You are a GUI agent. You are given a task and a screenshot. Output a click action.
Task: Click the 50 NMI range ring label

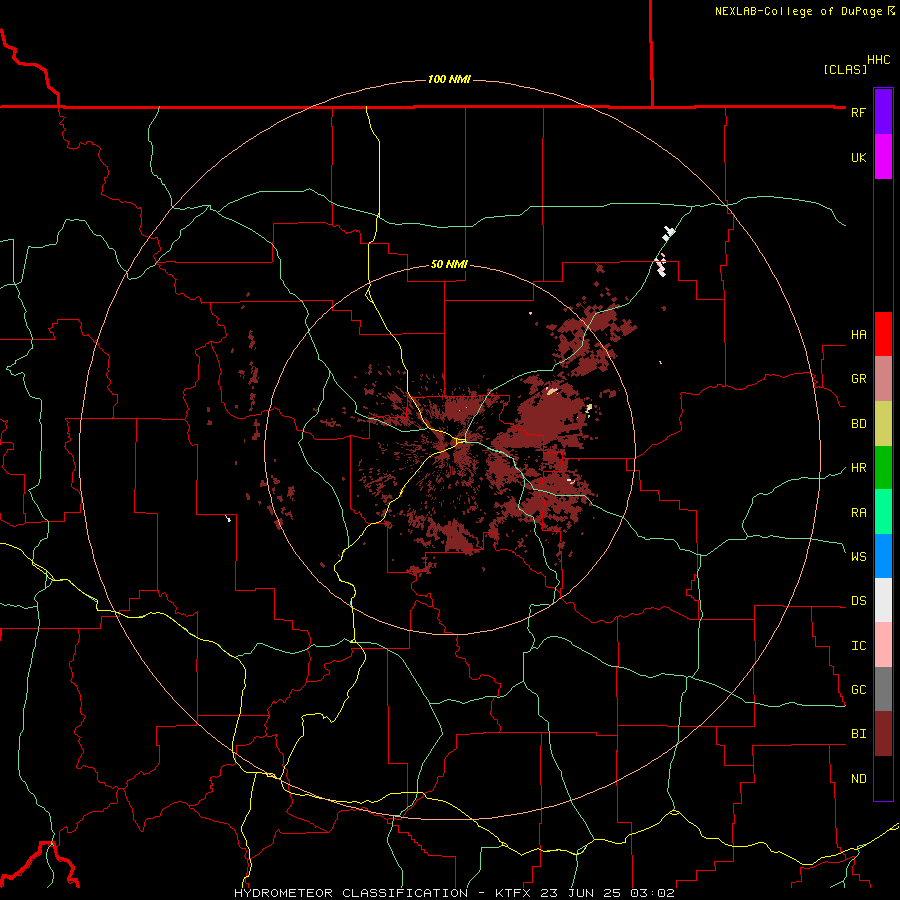click(x=449, y=264)
